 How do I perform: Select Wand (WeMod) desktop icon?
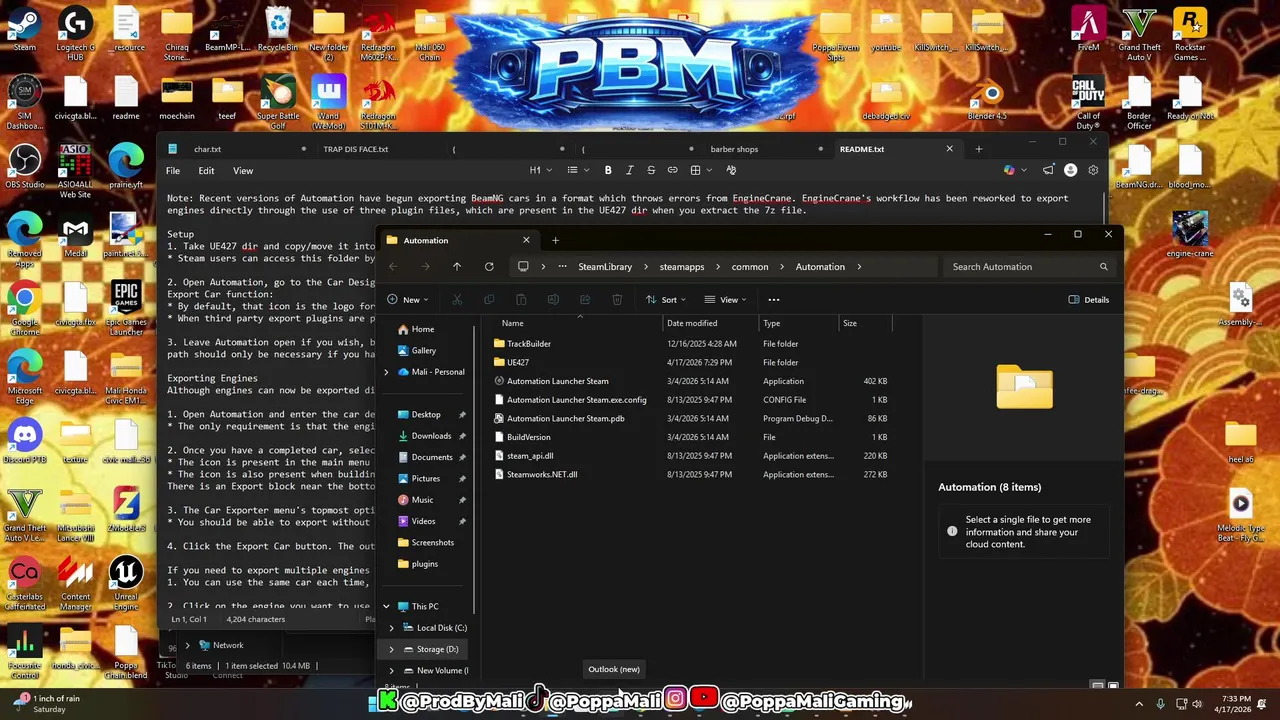point(328,104)
